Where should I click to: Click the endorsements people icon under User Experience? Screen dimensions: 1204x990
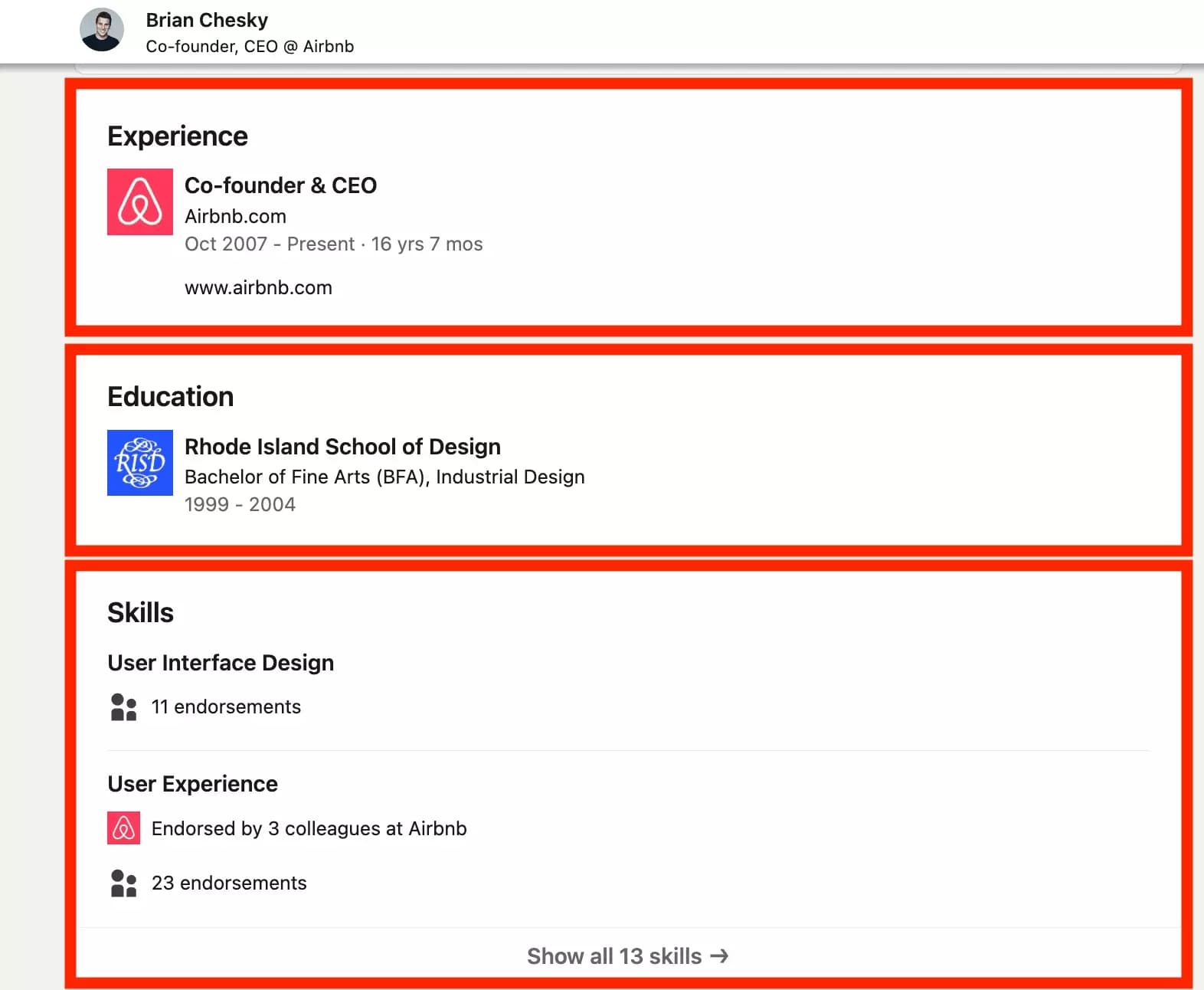[123, 883]
